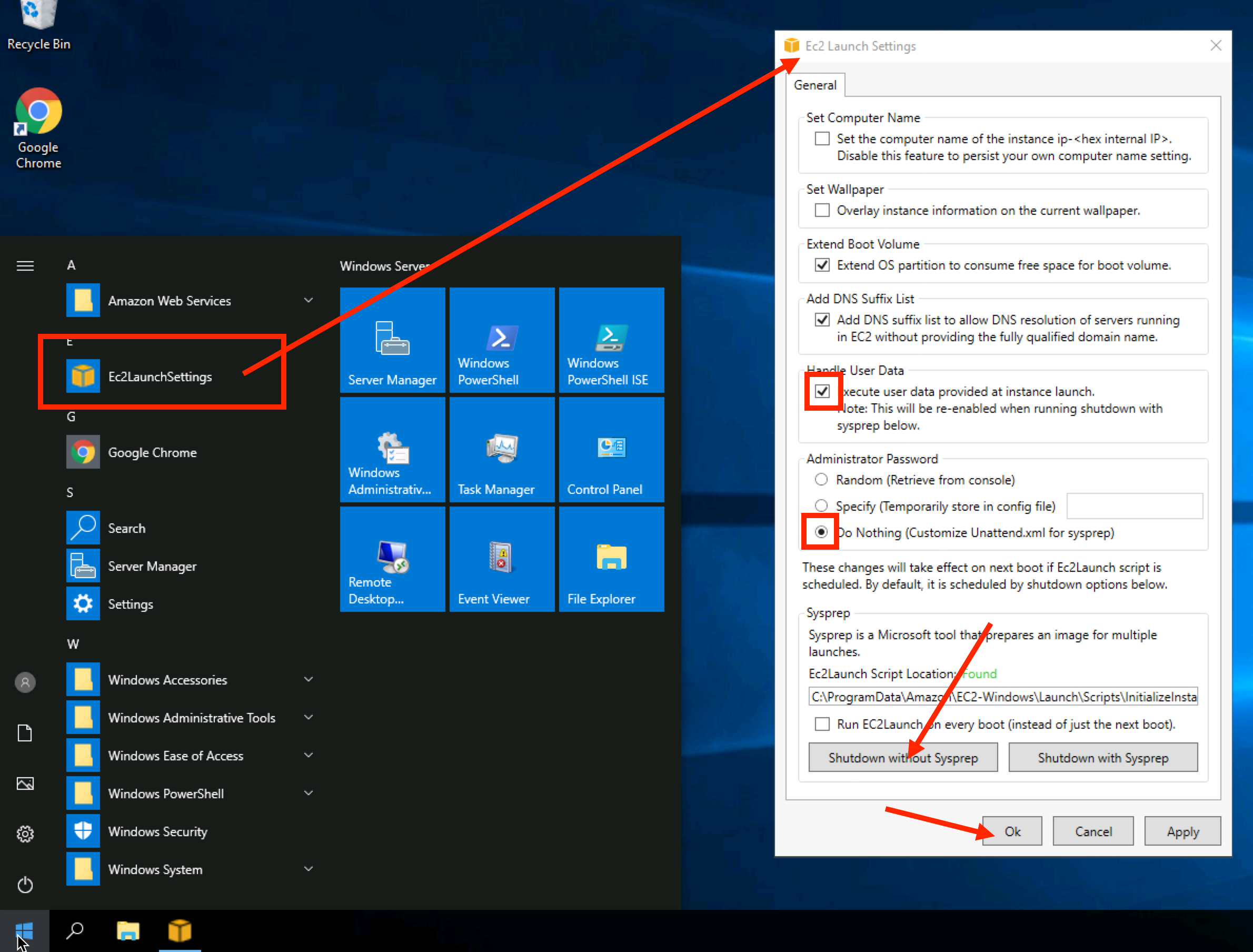Open File Explorer from the taskbar
Viewport: 1253px width, 952px height.
tap(128, 931)
